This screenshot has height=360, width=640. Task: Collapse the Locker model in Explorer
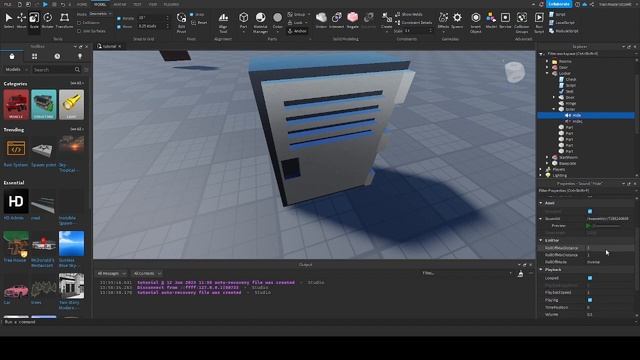point(547,73)
